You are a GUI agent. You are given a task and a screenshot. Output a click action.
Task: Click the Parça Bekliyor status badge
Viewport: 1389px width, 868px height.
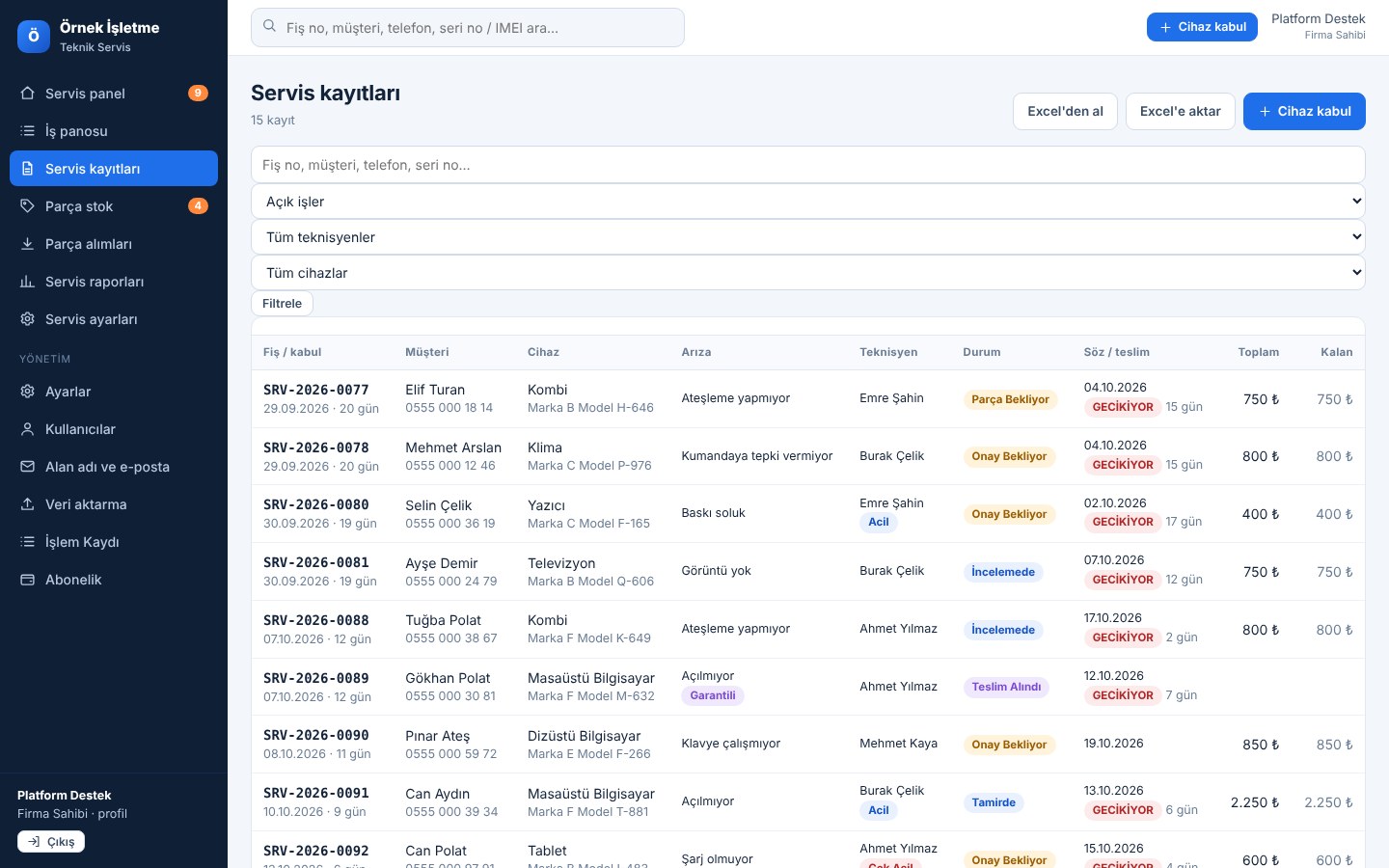(x=1010, y=399)
